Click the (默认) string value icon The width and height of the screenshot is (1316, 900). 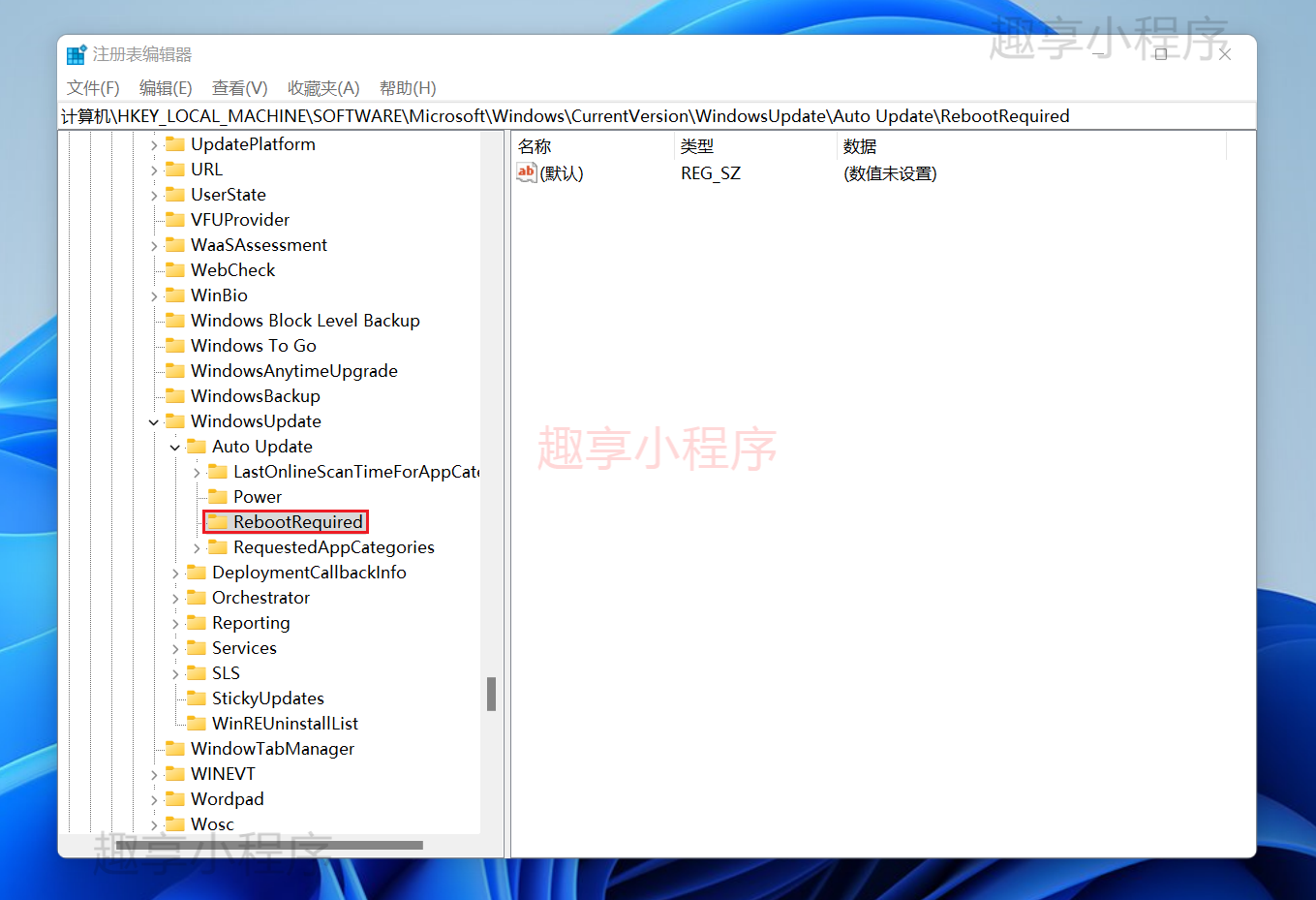tap(527, 172)
